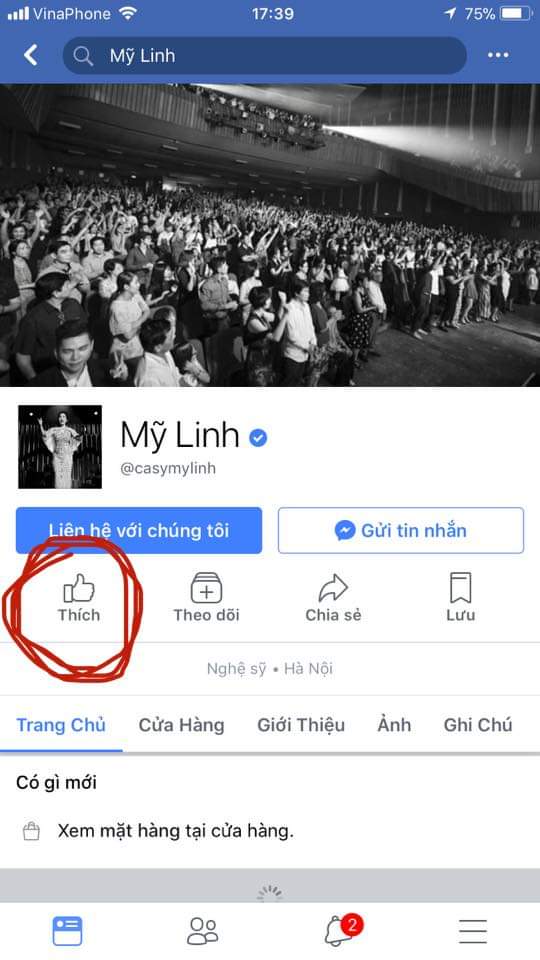Go to News Feed icon in bottom bar
This screenshot has height=960, width=540.
click(x=67, y=931)
